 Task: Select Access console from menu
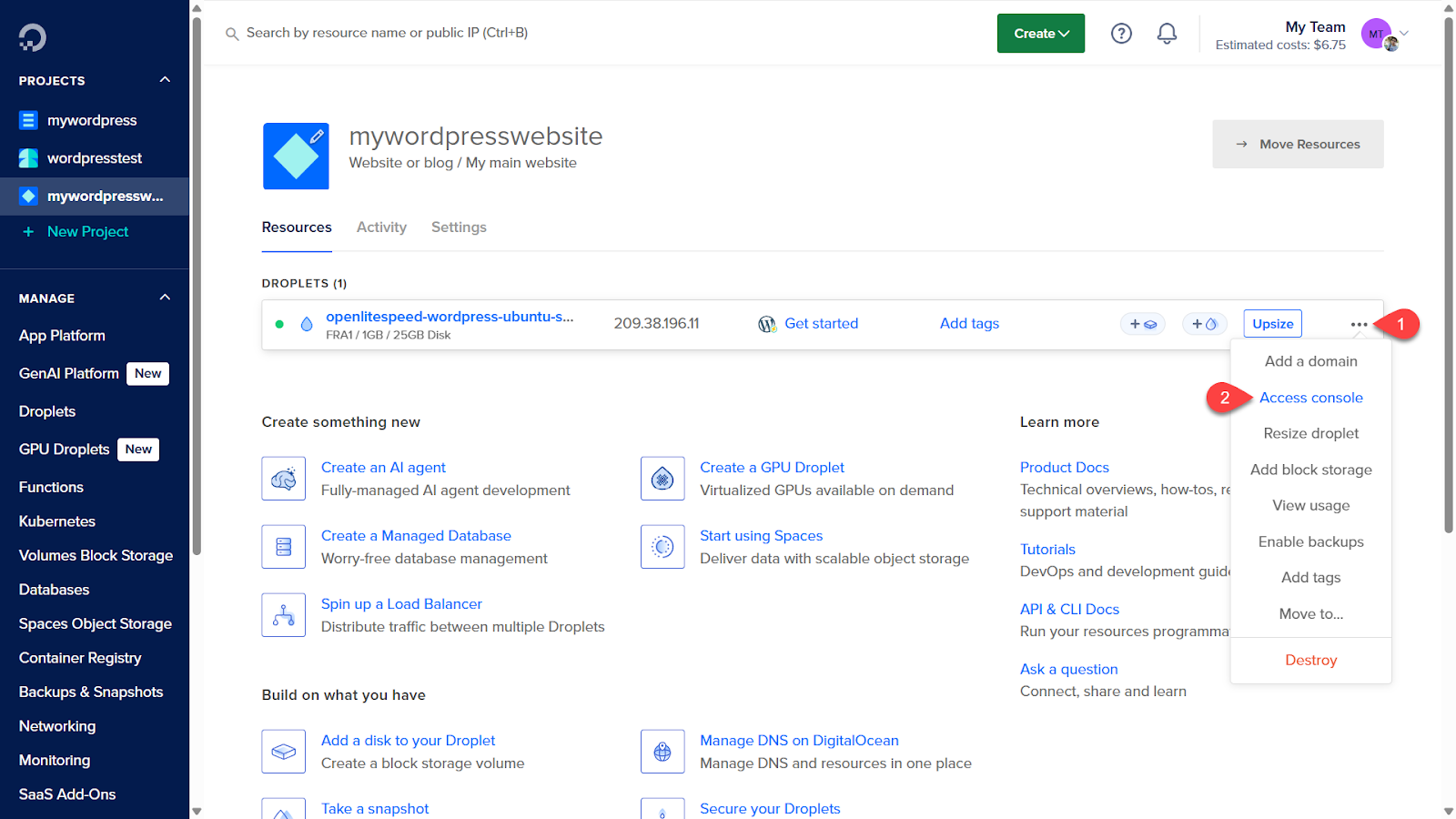click(x=1311, y=398)
